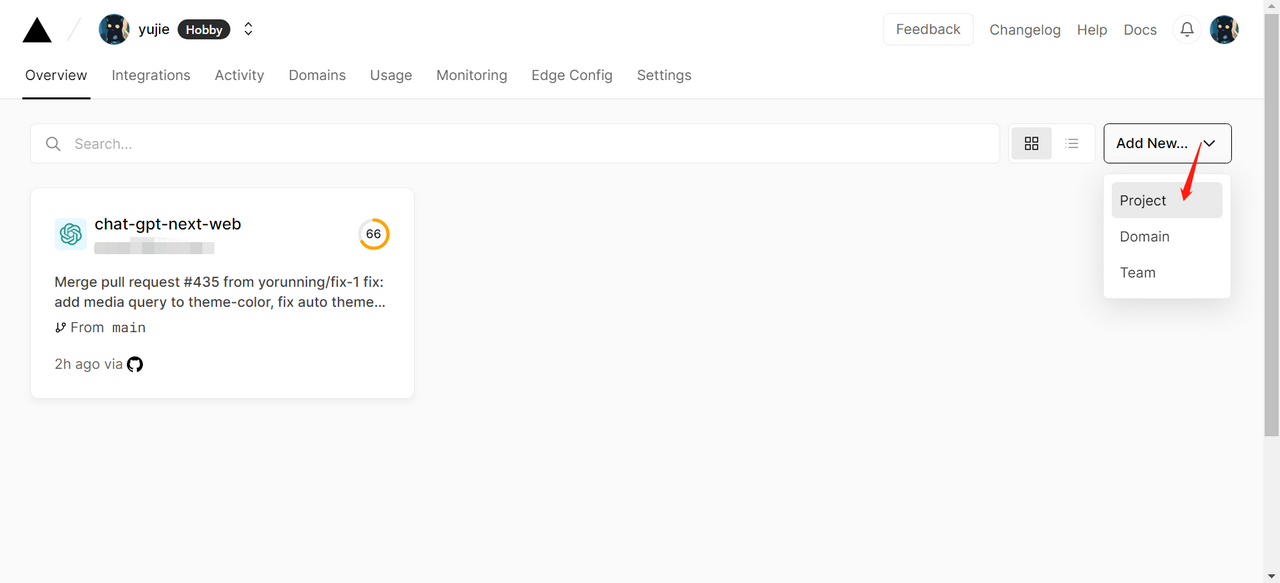Open the Integrations tab
The width and height of the screenshot is (1280, 583).
click(x=151, y=75)
